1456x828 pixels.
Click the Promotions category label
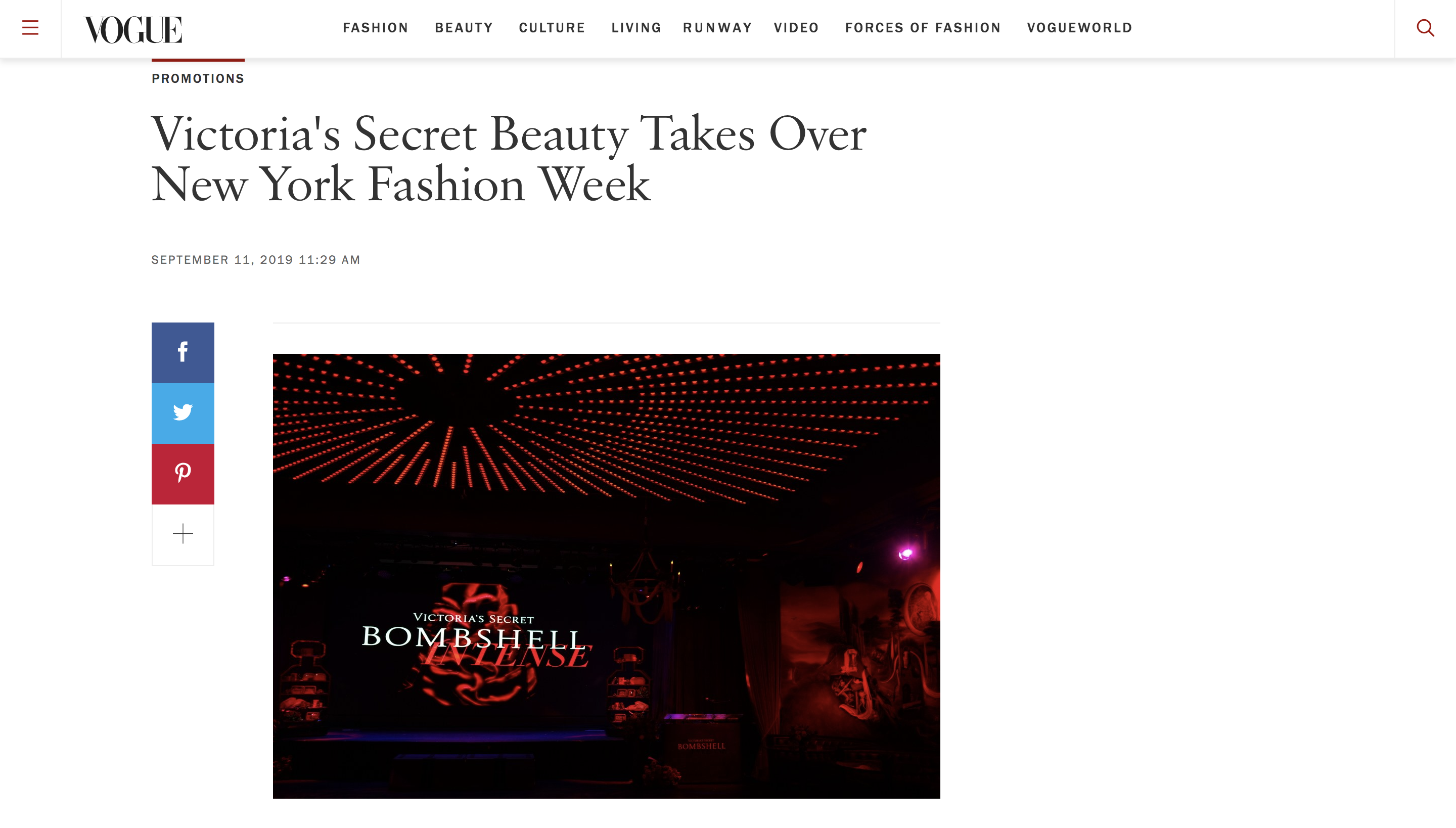198,78
